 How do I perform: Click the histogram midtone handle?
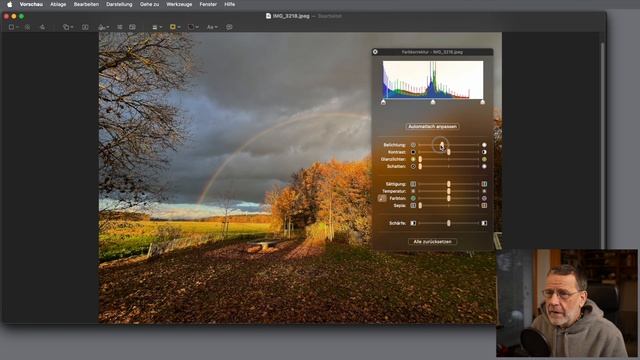tap(433, 102)
